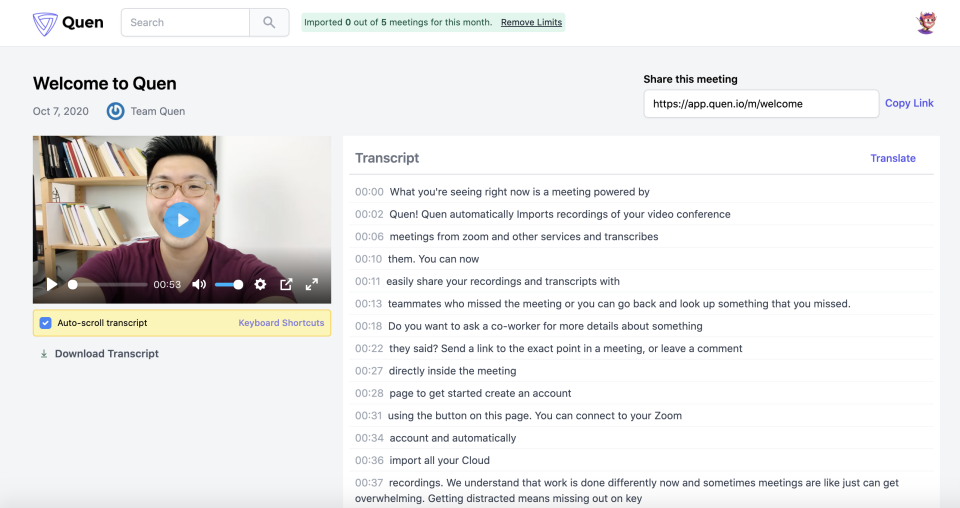Image resolution: width=960 pixels, height=508 pixels.
Task: Click the Quen brand name
Action: click(83, 23)
